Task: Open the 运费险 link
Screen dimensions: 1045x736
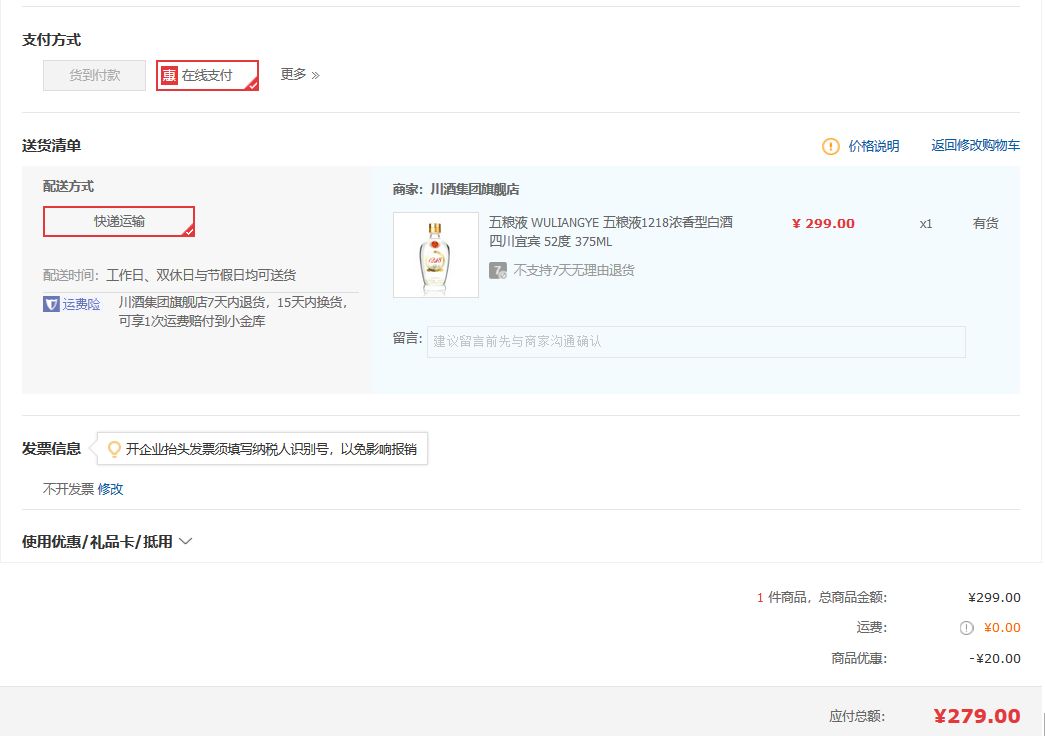Action: click(x=81, y=304)
